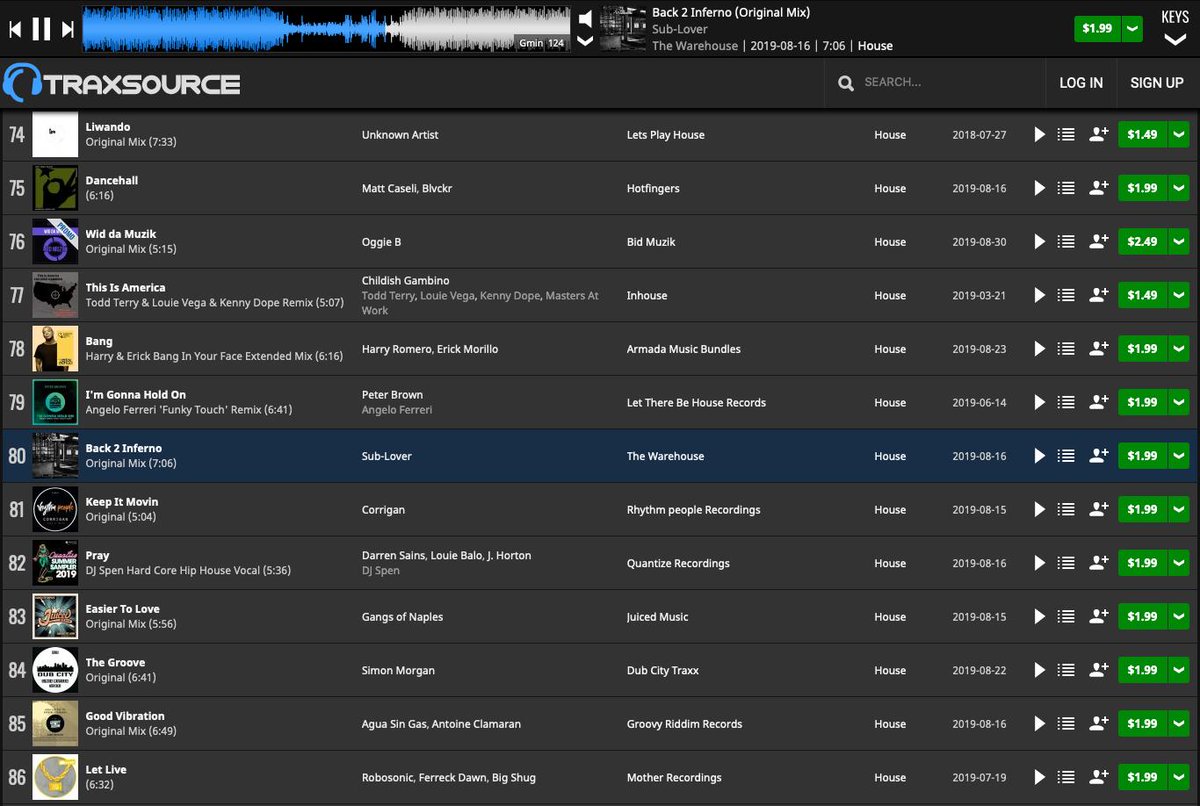
Task: Play the track Keep It Movin
Action: tap(1039, 509)
